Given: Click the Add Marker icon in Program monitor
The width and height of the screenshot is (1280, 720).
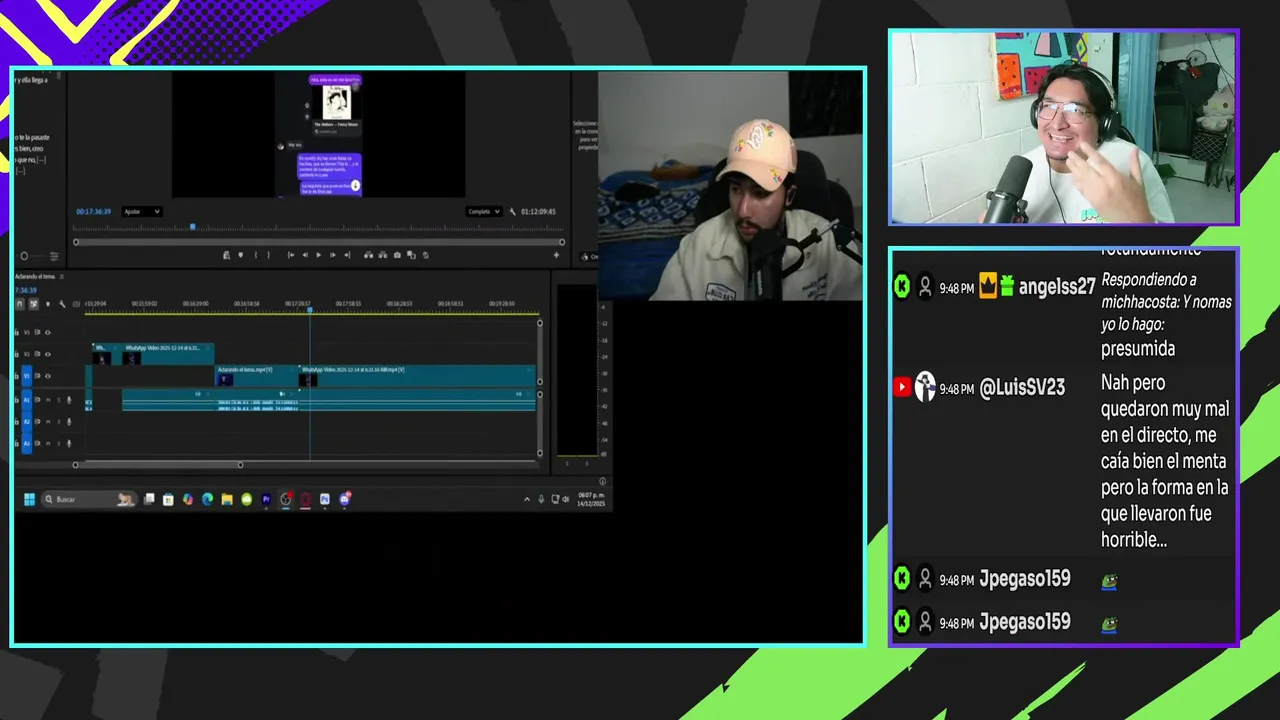Looking at the screenshot, I should point(241,255).
